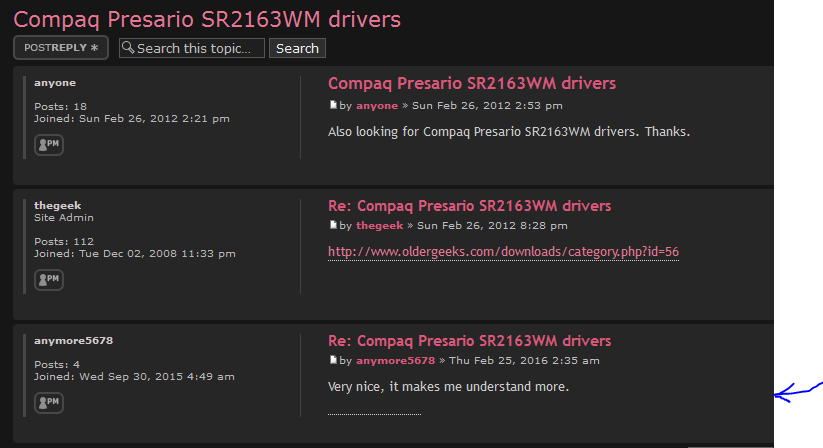Viewport: 823px width, 448px height.
Task: Click 'Posts: 18' text
Action: pyautogui.click(x=60, y=106)
